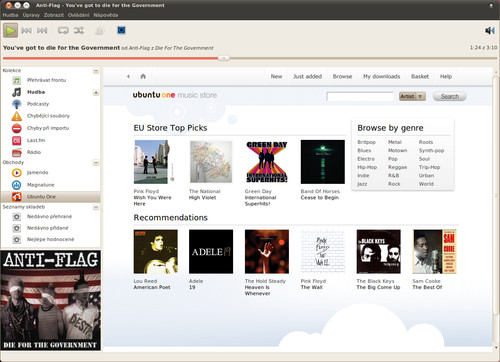500x362 pixels.
Task: Toggle shuffle playback mode
Action: click(x=79, y=31)
